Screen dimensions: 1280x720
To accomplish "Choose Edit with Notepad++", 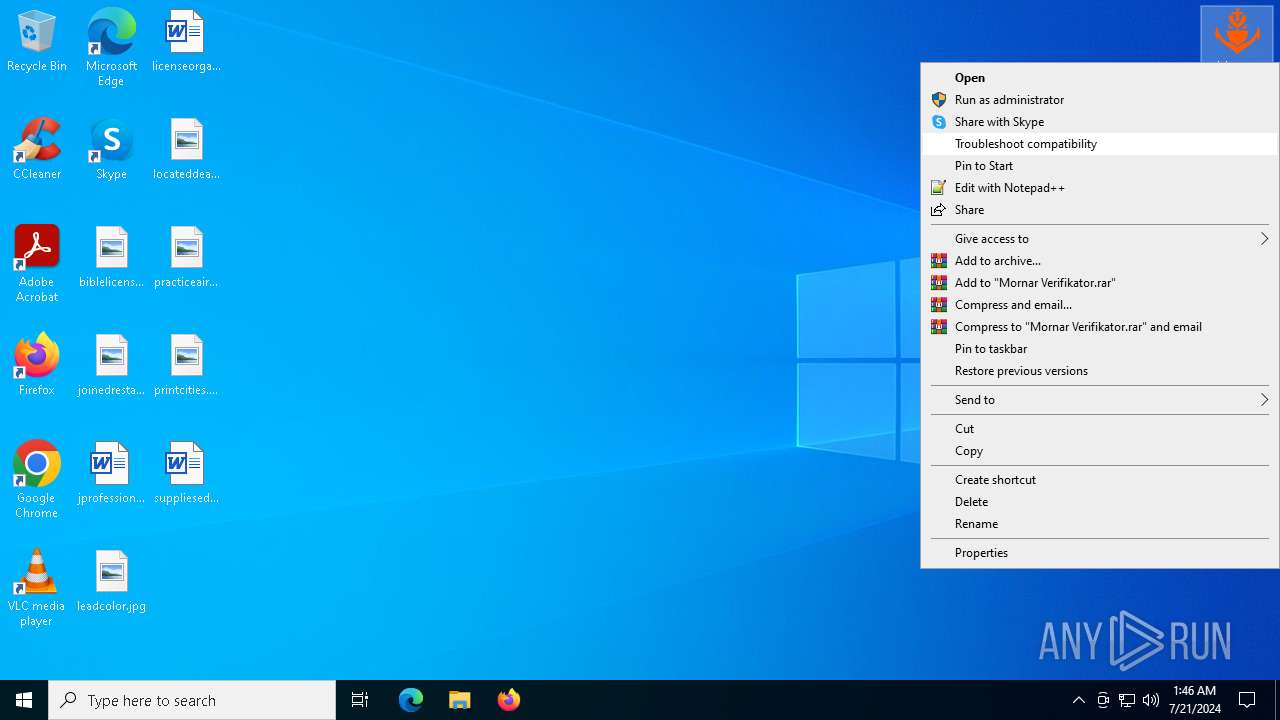I will tap(1100, 188).
